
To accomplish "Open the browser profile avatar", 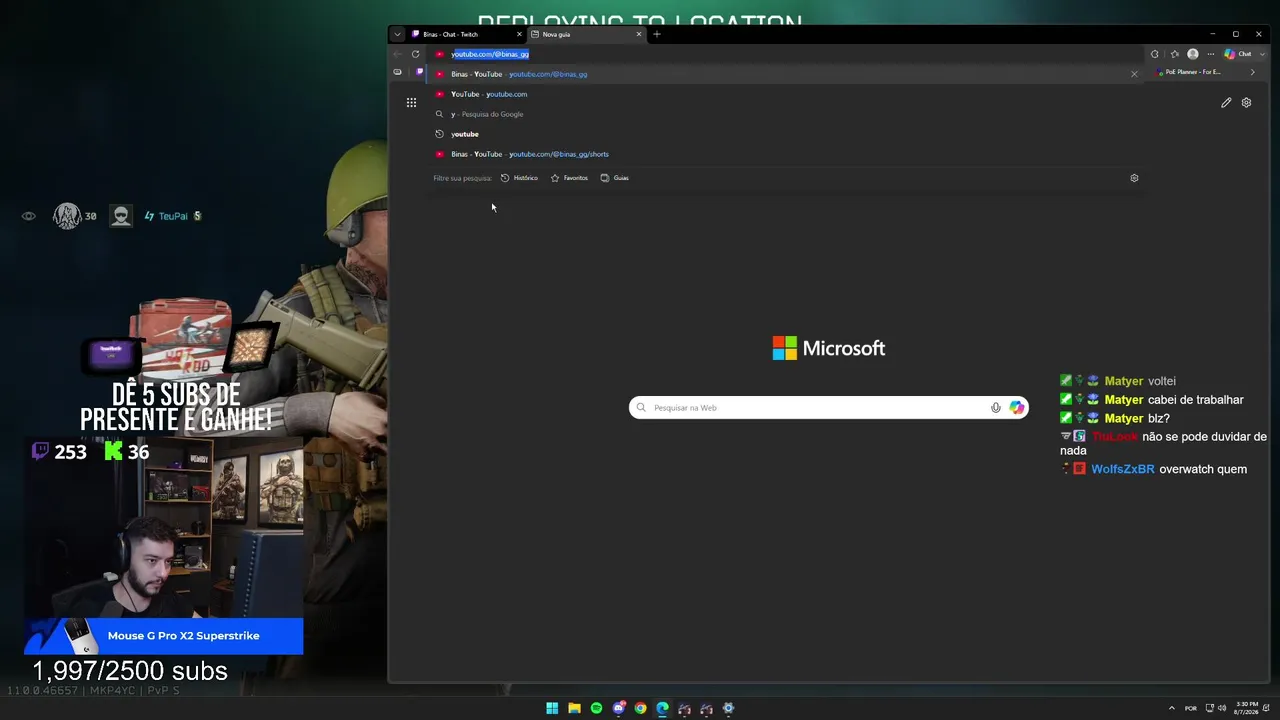I will (x=1193, y=54).
